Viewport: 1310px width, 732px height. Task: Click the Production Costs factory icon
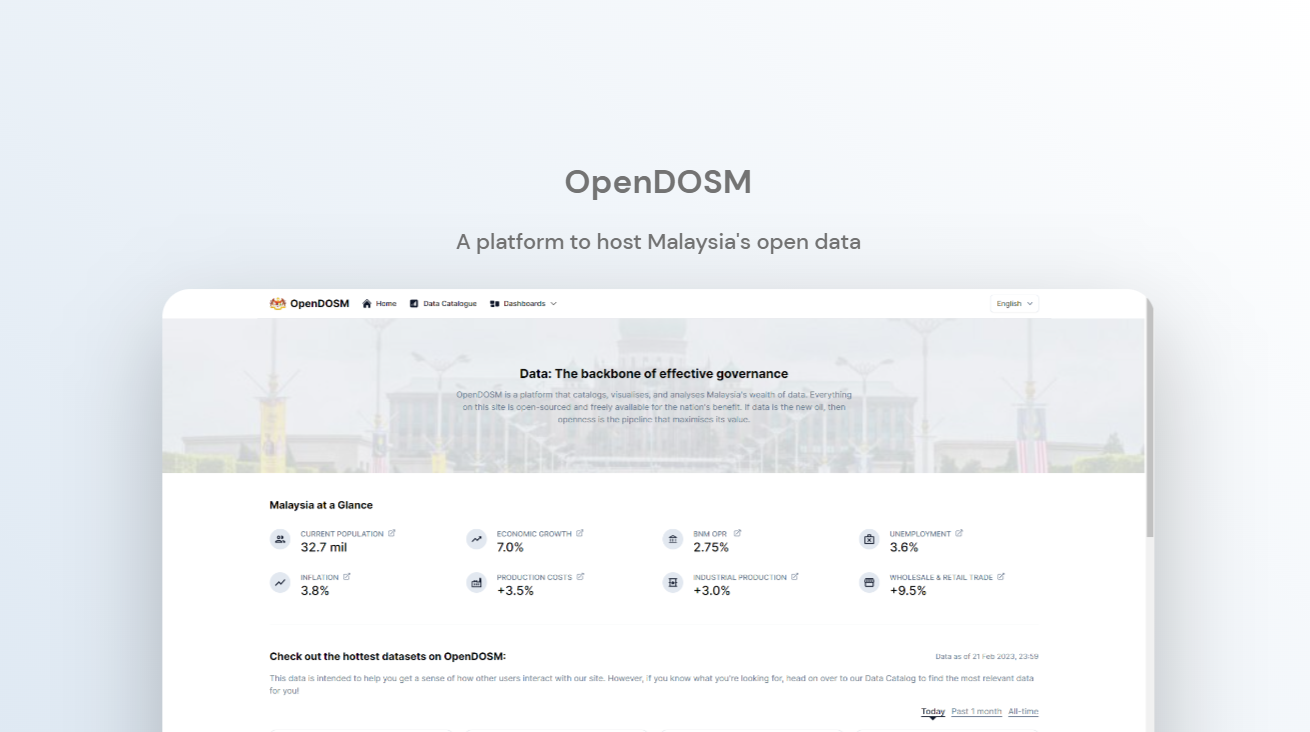point(477,583)
